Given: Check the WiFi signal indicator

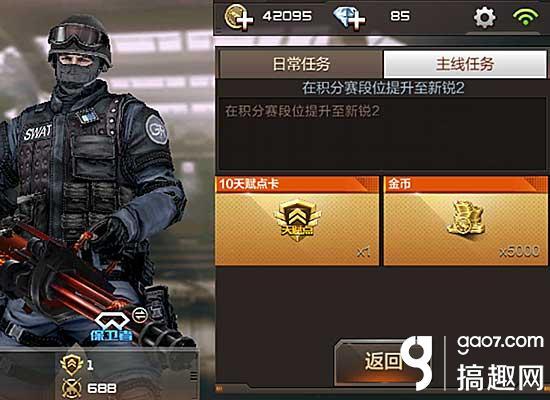Looking at the screenshot, I should click(525, 16).
